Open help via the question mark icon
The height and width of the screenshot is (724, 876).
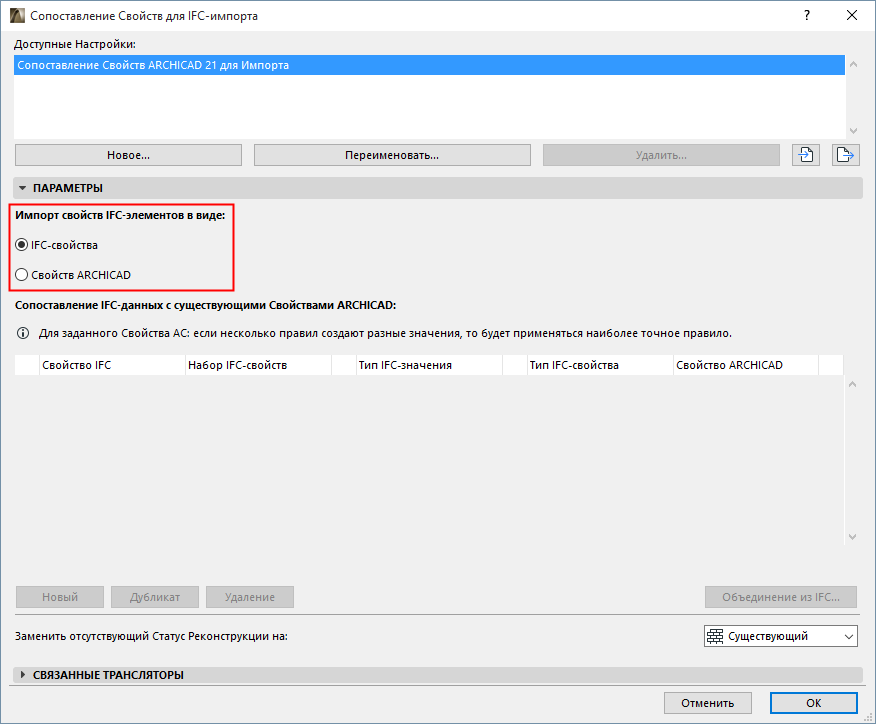[807, 16]
